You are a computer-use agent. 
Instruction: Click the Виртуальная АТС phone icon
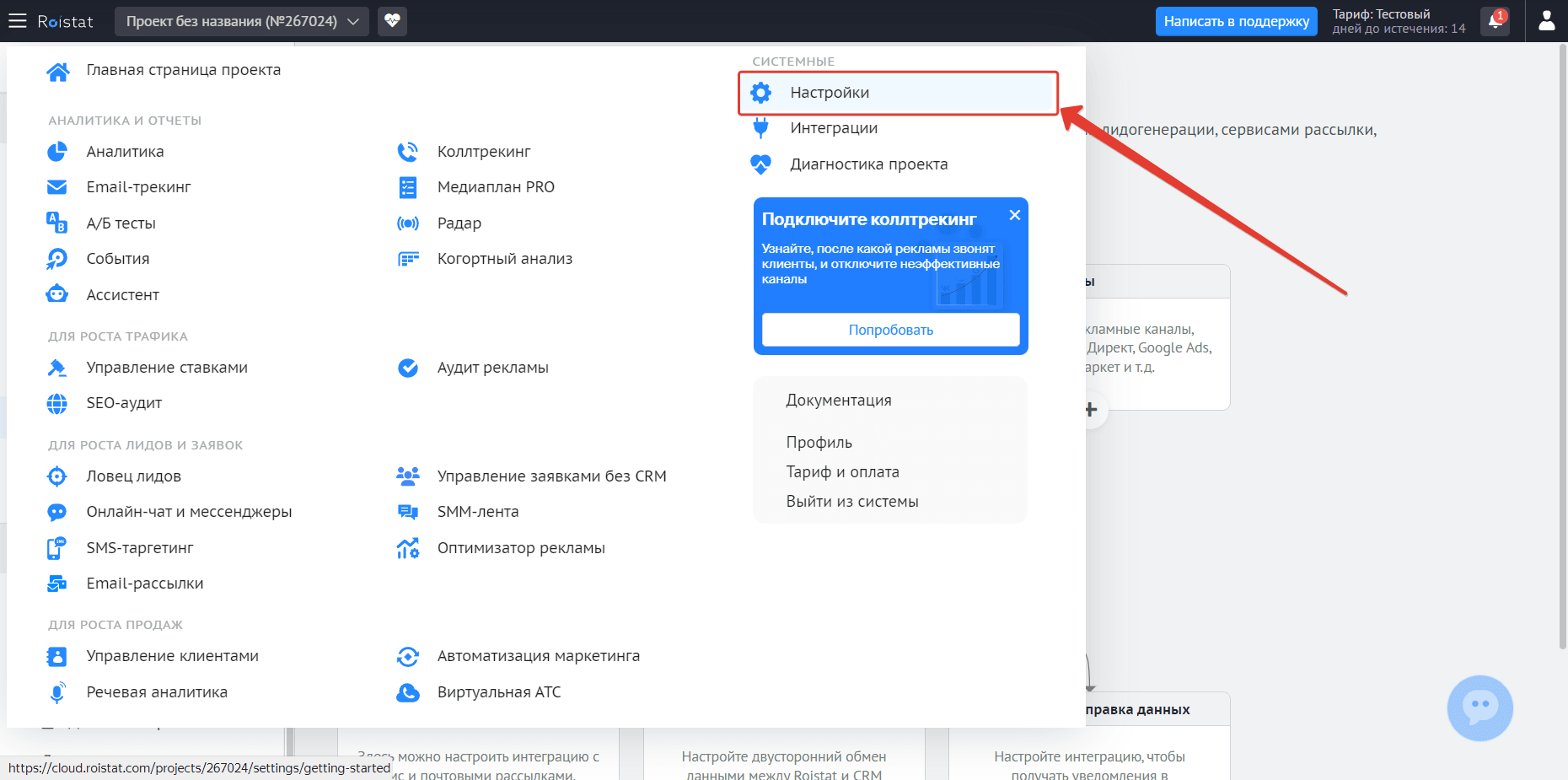pos(408,692)
